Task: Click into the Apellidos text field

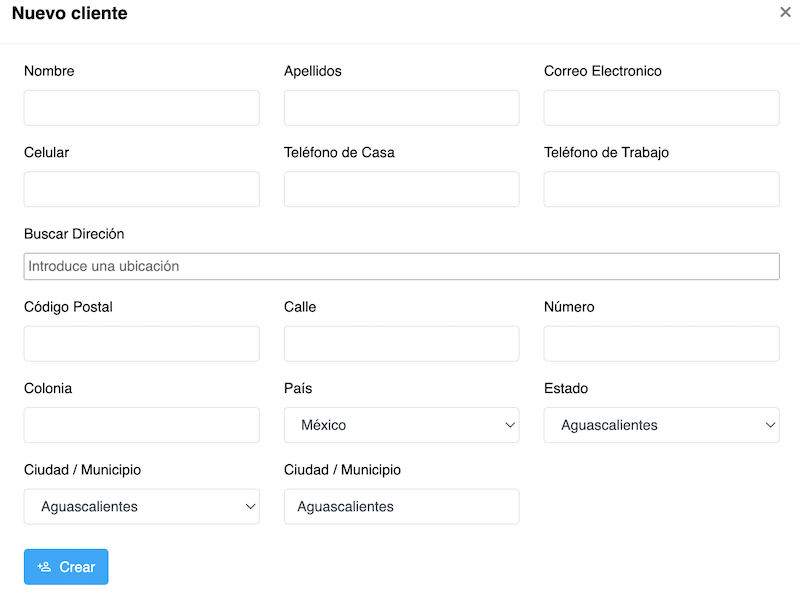Action: coord(401,108)
